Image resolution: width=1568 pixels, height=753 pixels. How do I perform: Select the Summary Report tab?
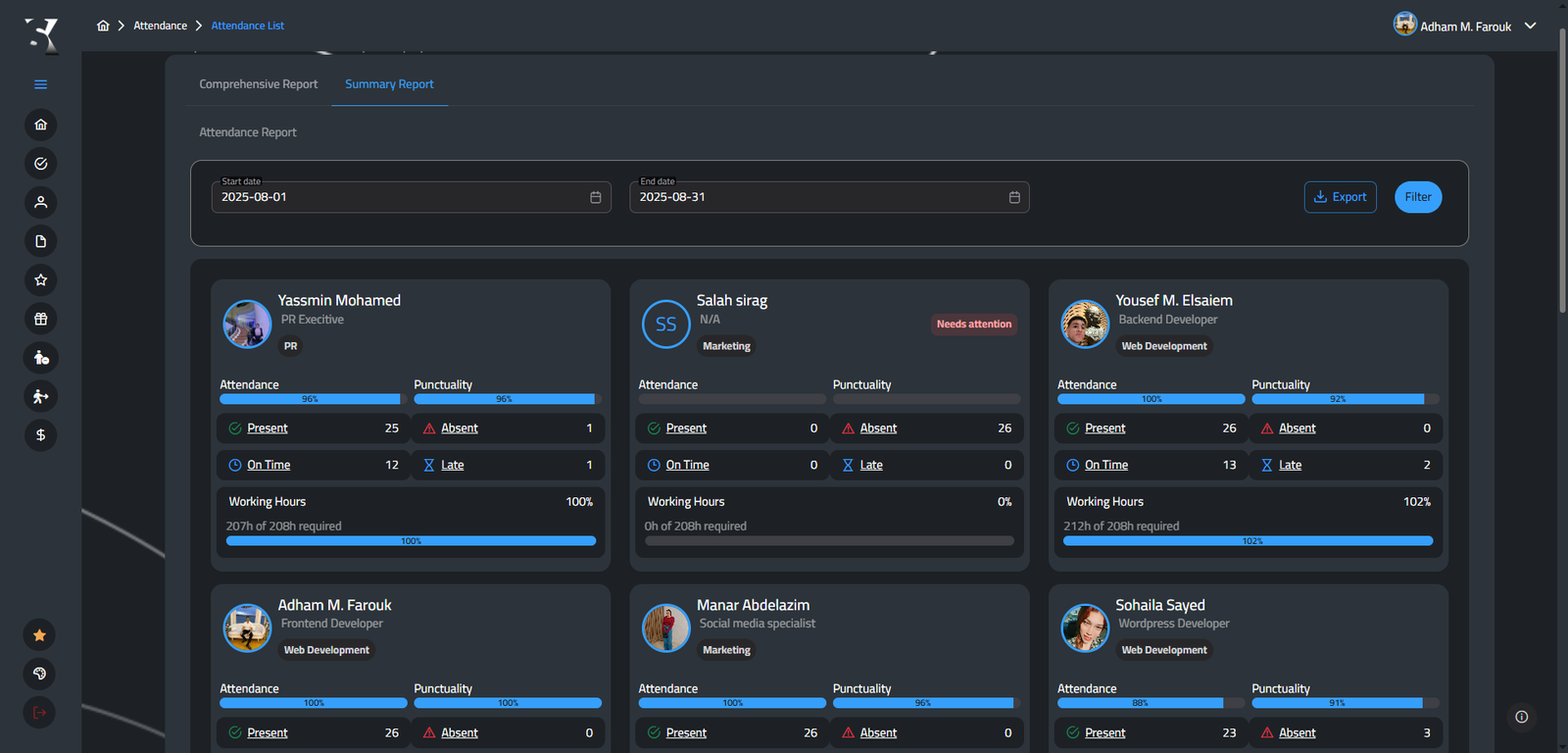[x=389, y=84]
